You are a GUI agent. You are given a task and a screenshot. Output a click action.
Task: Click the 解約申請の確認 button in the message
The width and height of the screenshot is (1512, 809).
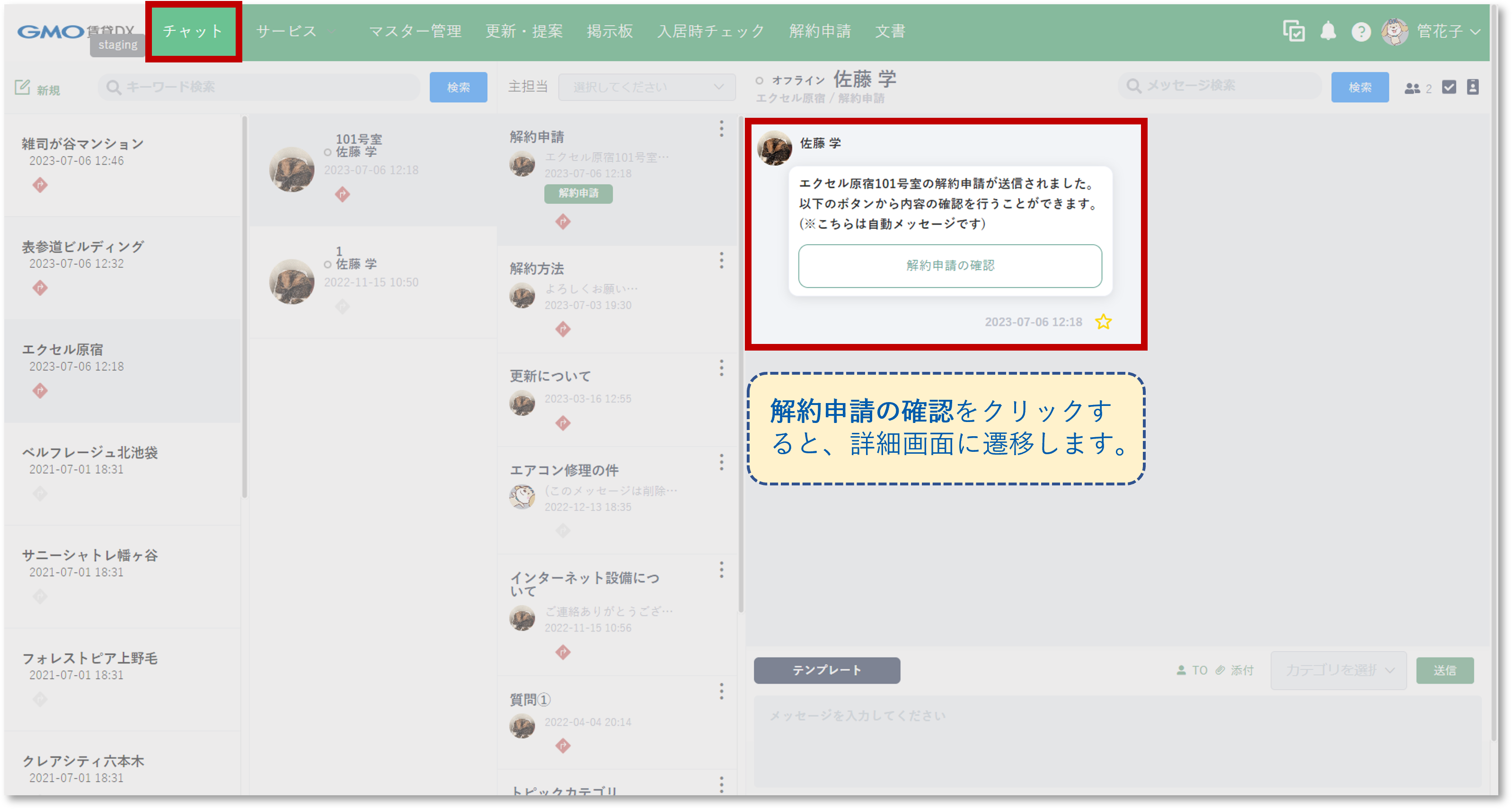[950, 266]
